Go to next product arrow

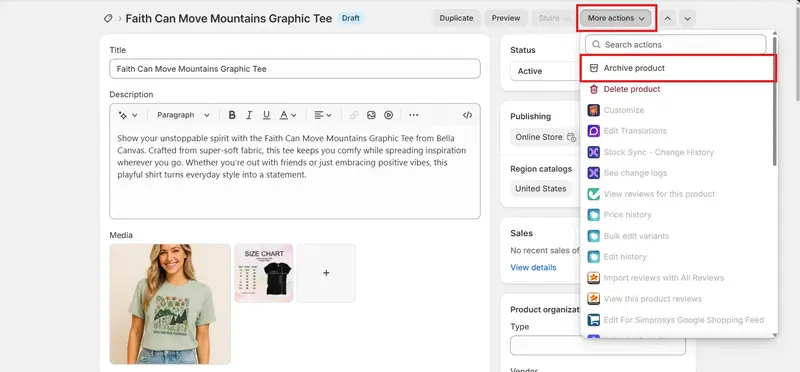coord(687,19)
